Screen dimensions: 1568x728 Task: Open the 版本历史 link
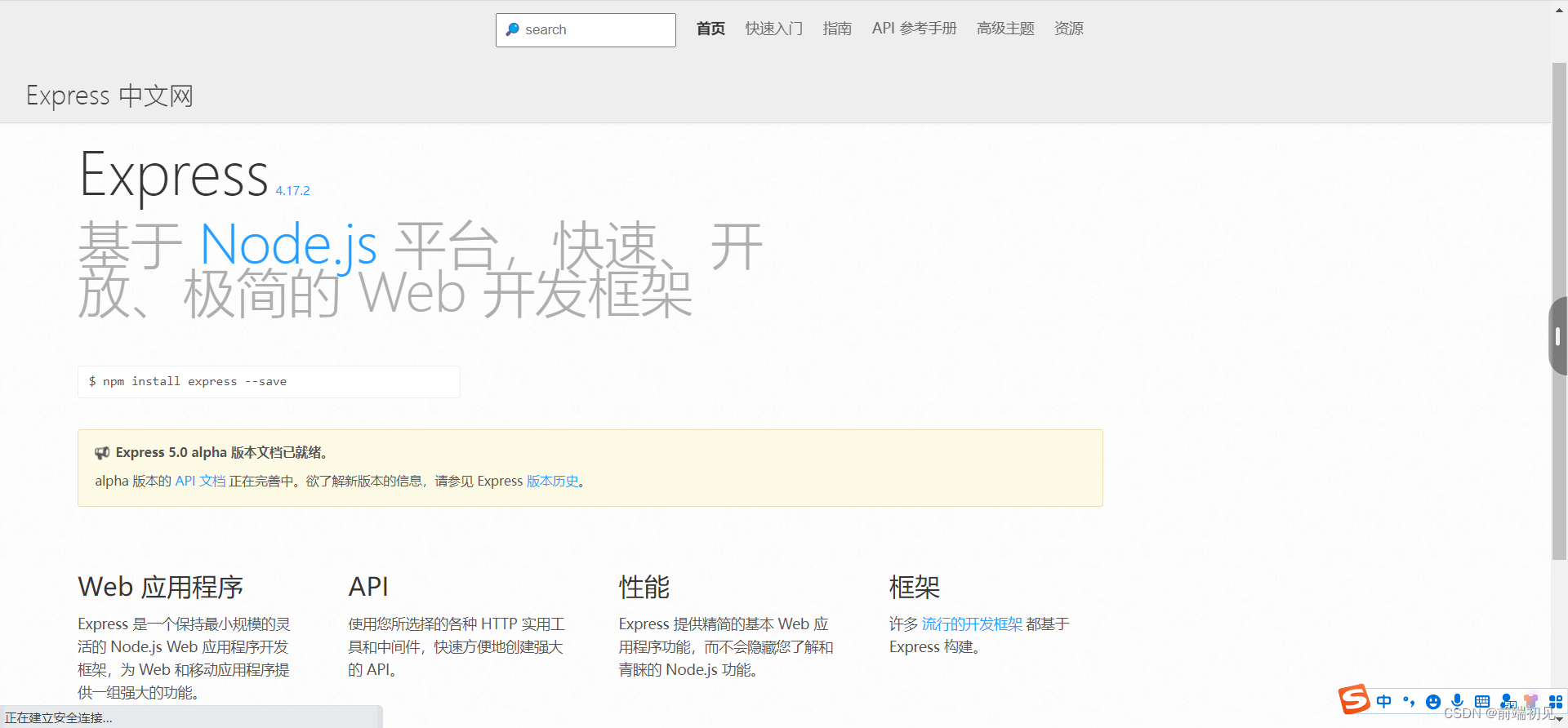[553, 481]
